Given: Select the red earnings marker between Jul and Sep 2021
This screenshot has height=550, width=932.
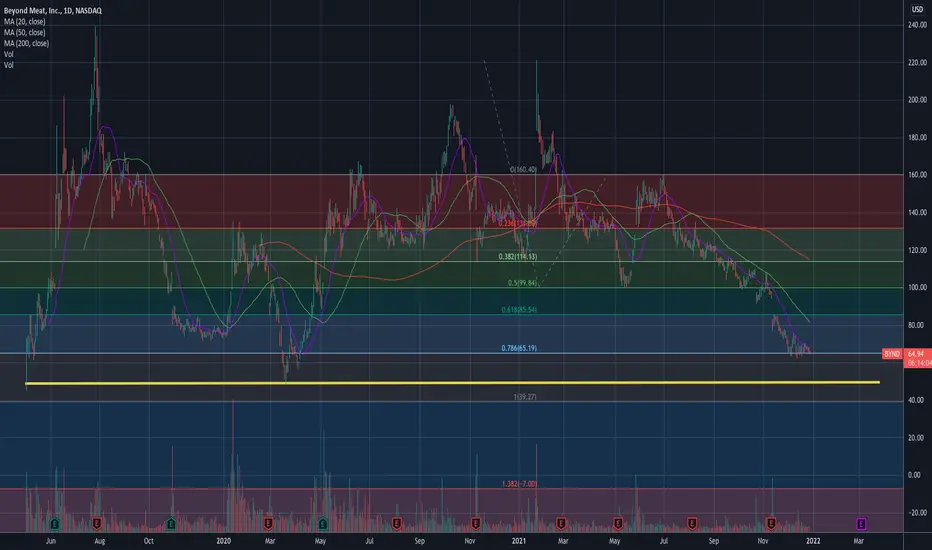Looking at the screenshot, I should pyautogui.click(x=692, y=524).
